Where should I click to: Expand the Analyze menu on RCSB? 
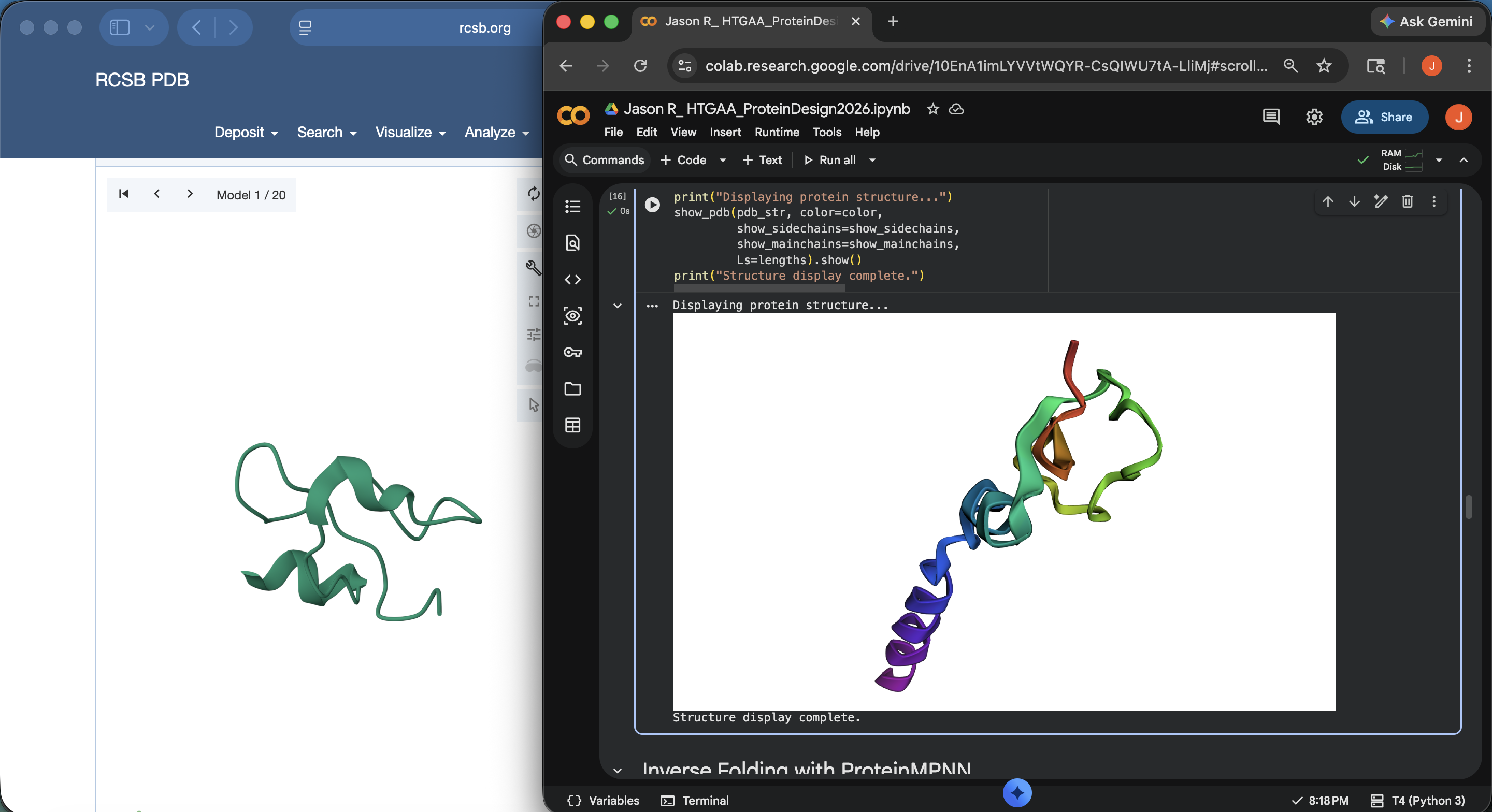click(x=497, y=133)
